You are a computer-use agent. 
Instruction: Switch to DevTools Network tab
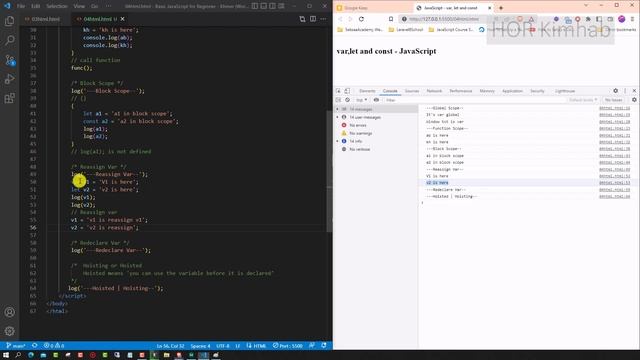[x=434, y=91]
